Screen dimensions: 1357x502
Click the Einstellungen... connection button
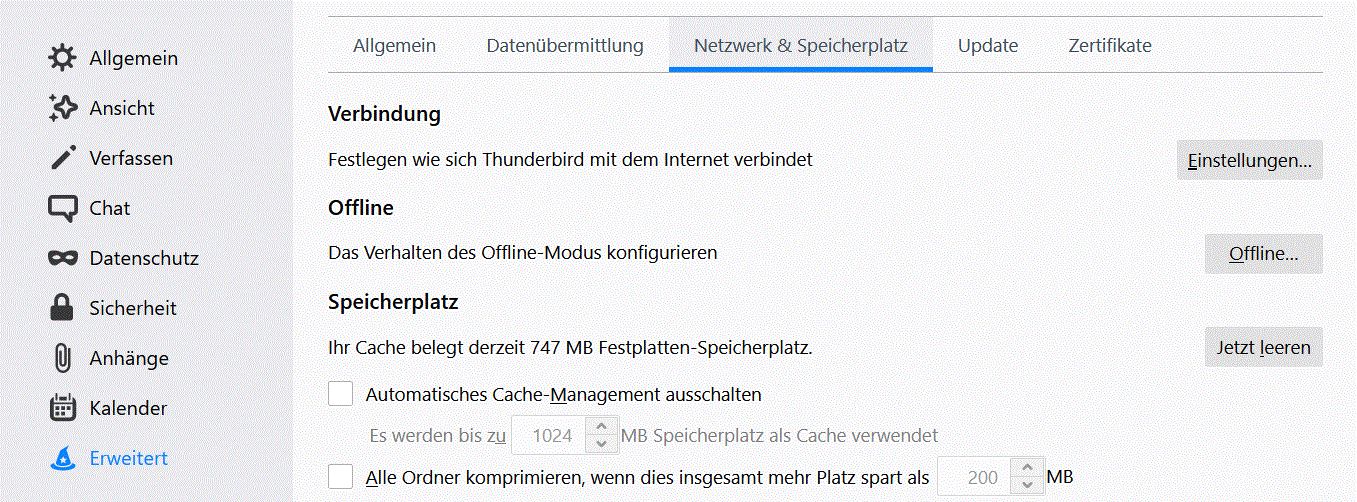point(1249,160)
